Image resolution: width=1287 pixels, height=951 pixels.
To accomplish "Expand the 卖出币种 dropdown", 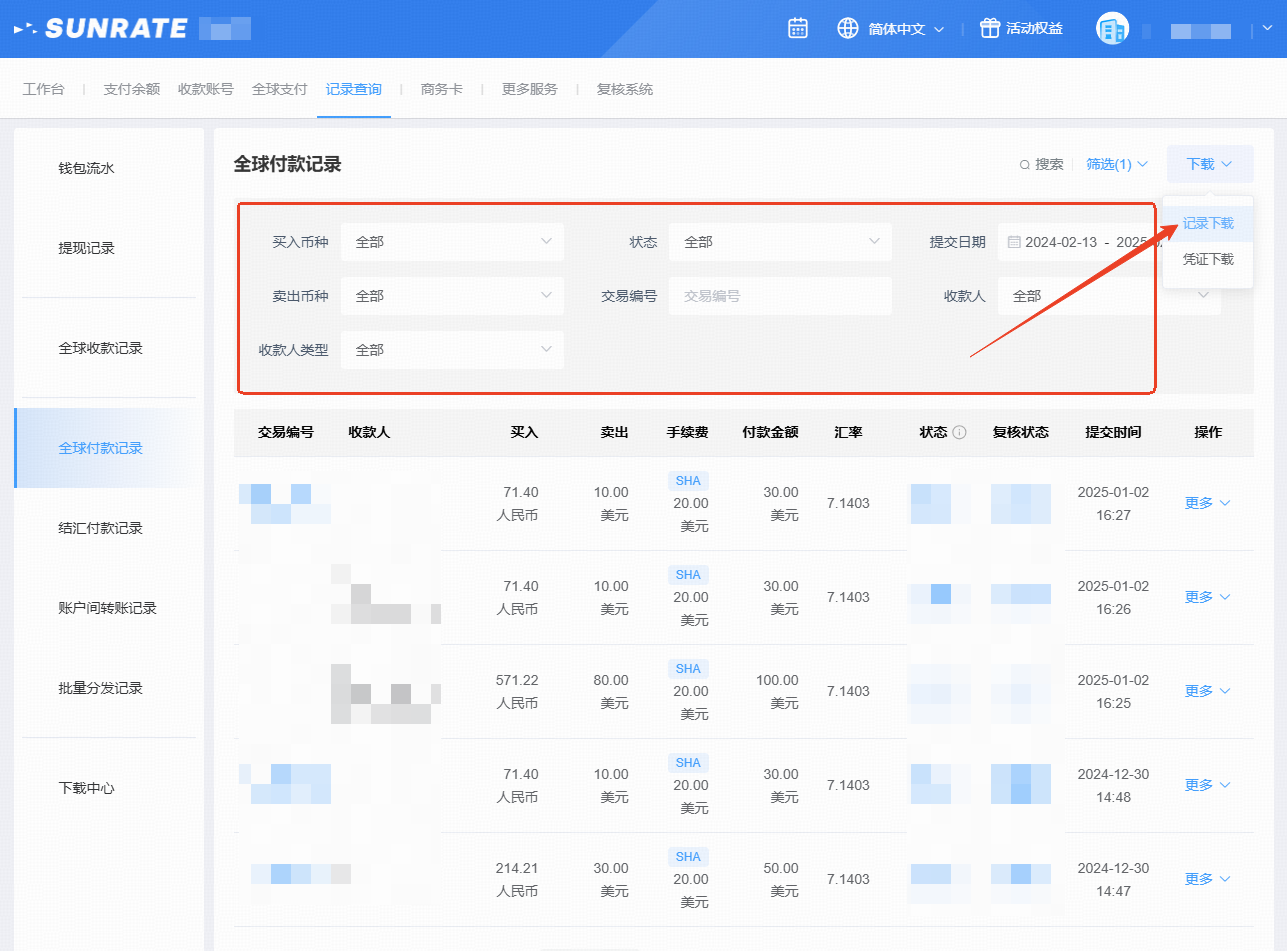I will coord(452,296).
